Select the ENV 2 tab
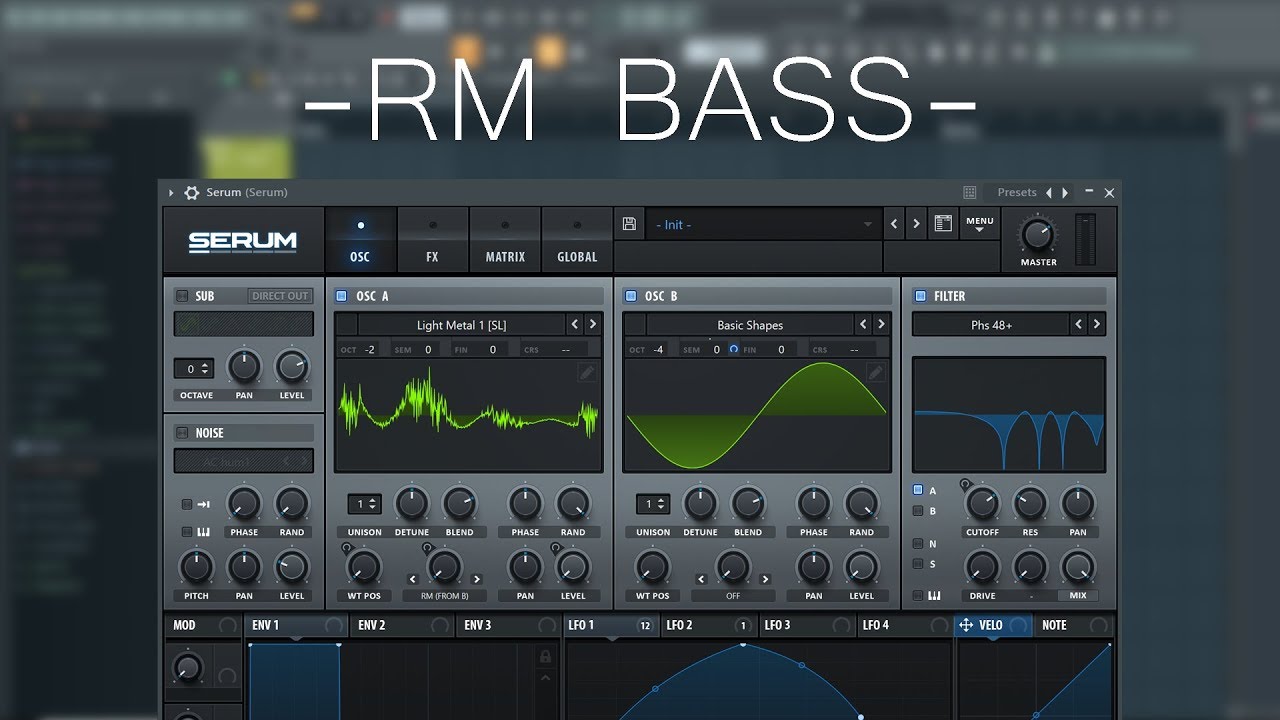1280x720 pixels. point(403,625)
